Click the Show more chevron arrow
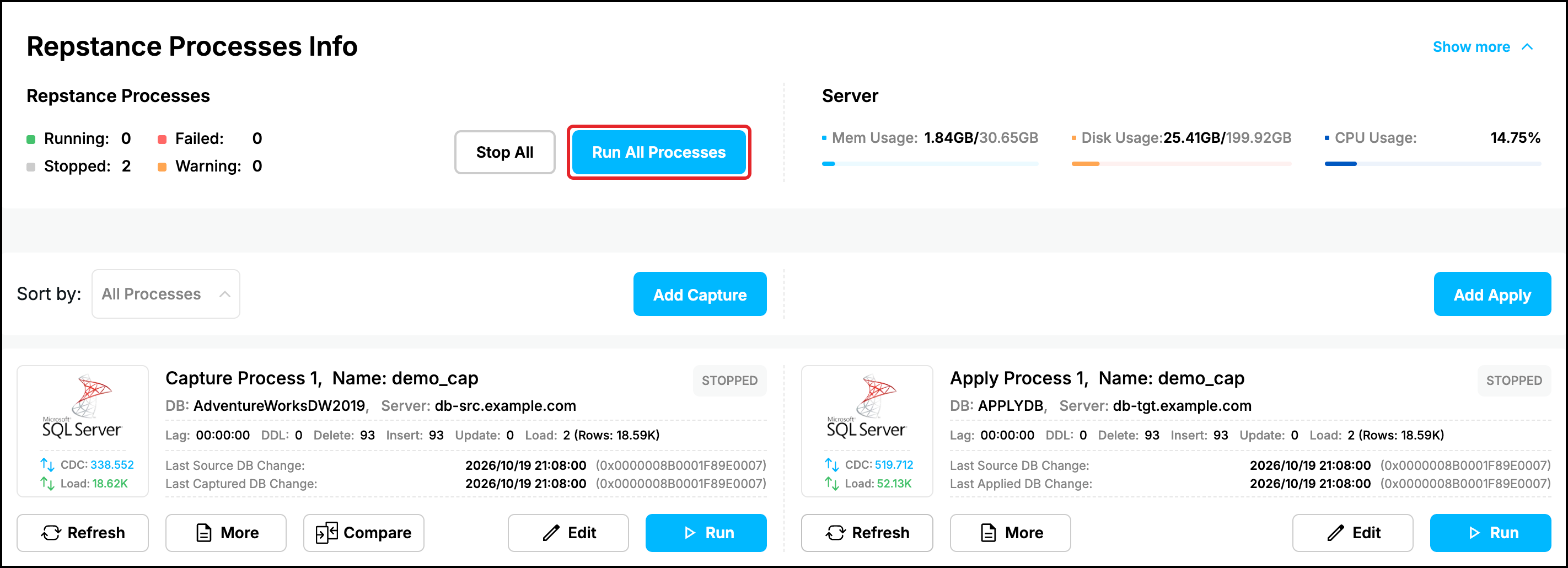1568x568 pixels. (1527, 47)
